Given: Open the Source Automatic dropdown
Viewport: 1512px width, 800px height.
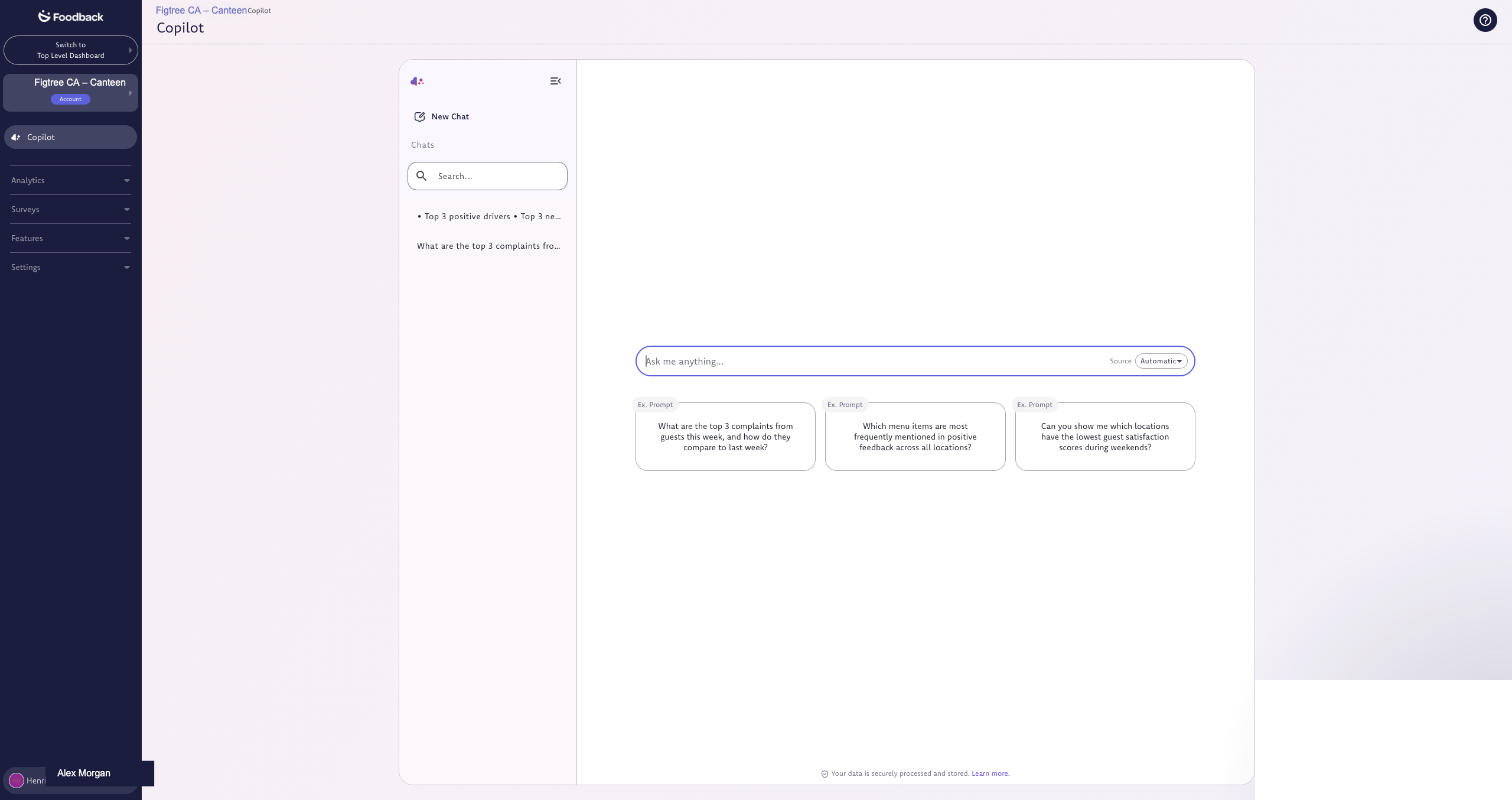Looking at the screenshot, I should point(1161,361).
